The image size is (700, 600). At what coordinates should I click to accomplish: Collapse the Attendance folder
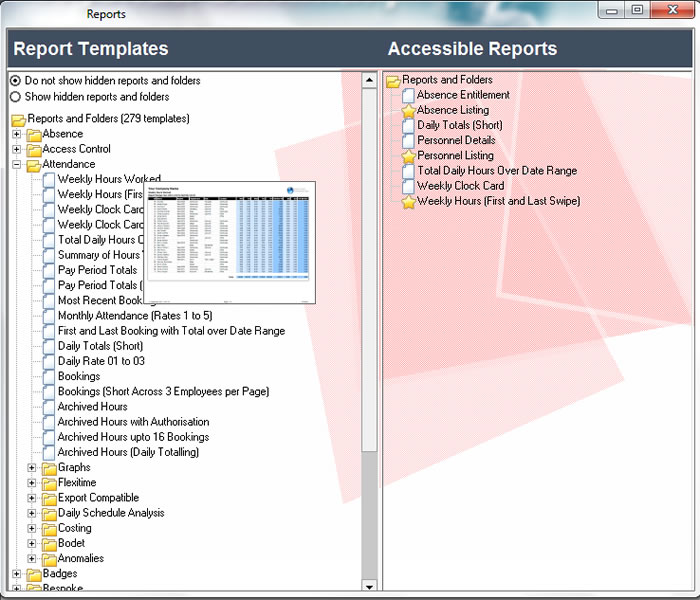[x=17, y=164]
